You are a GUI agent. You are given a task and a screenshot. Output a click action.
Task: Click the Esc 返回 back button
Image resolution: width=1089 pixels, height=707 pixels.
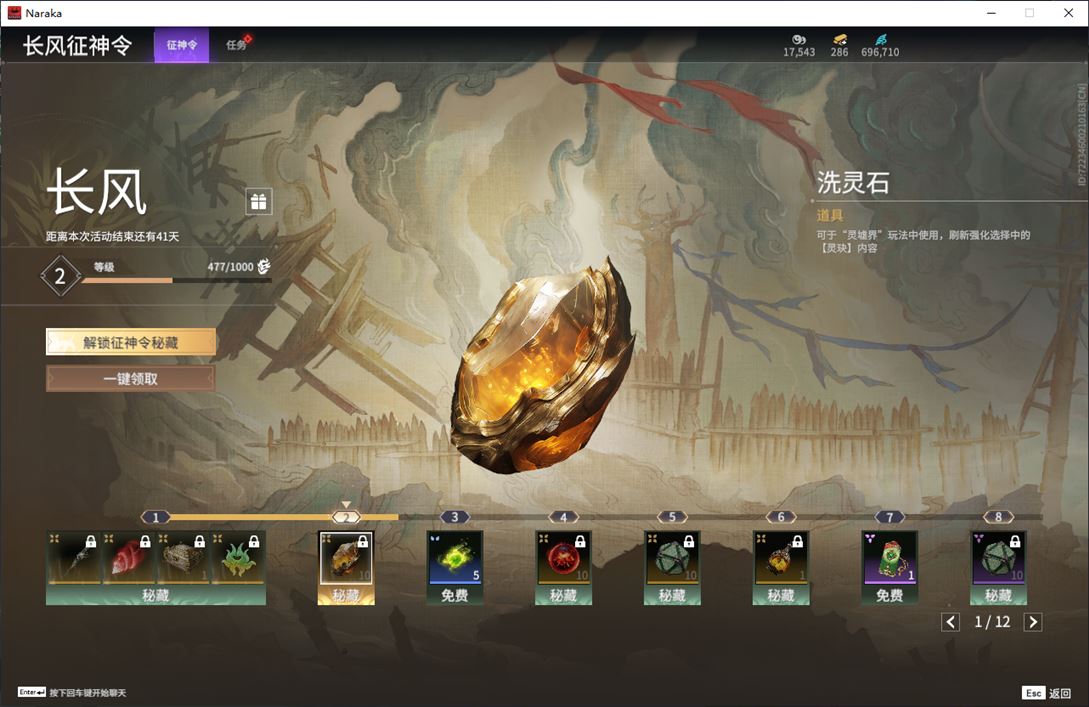(1047, 693)
